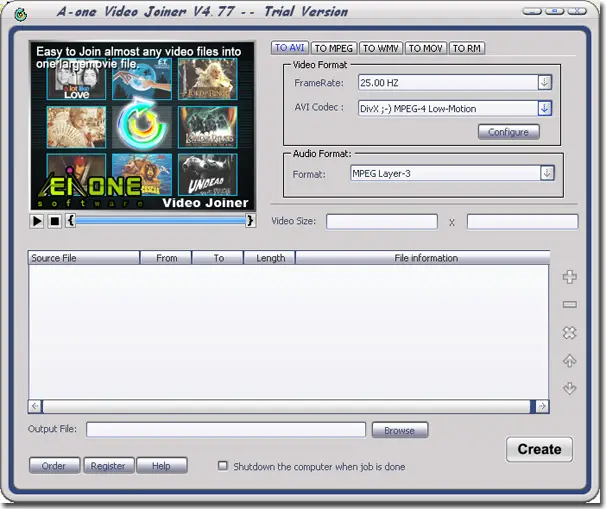Image resolution: width=606 pixels, height=509 pixels.
Task: Switch to the TO RM tab
Action: [x=467, y=48]
